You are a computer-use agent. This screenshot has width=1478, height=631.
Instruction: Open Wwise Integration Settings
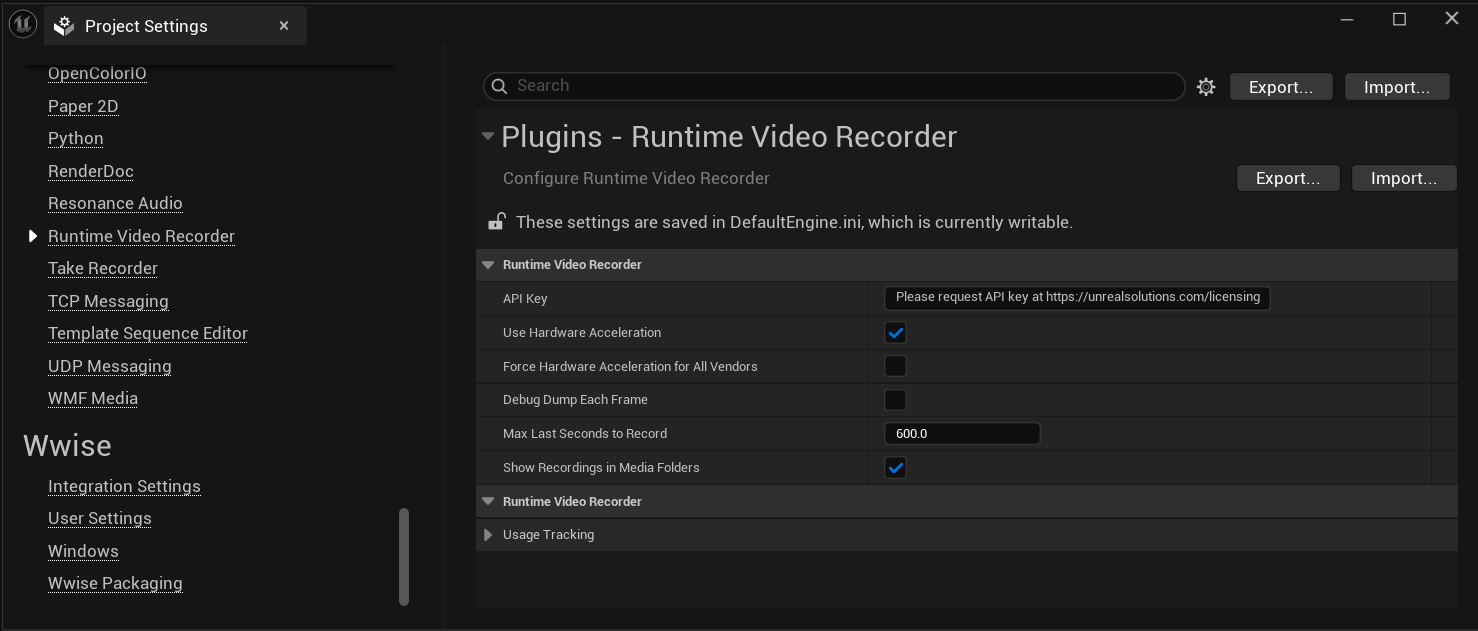(x=124, y=486)
